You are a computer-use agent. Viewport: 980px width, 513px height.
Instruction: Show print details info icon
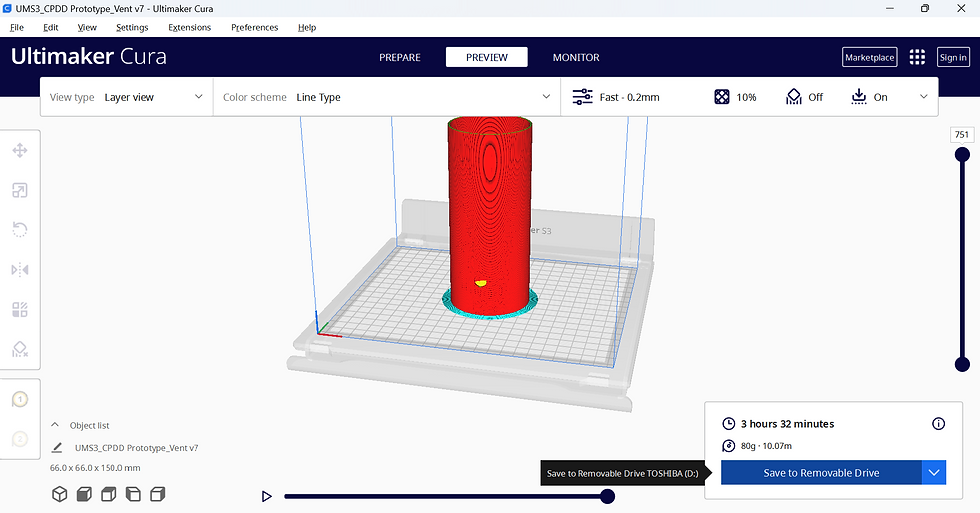pos(938,424)
